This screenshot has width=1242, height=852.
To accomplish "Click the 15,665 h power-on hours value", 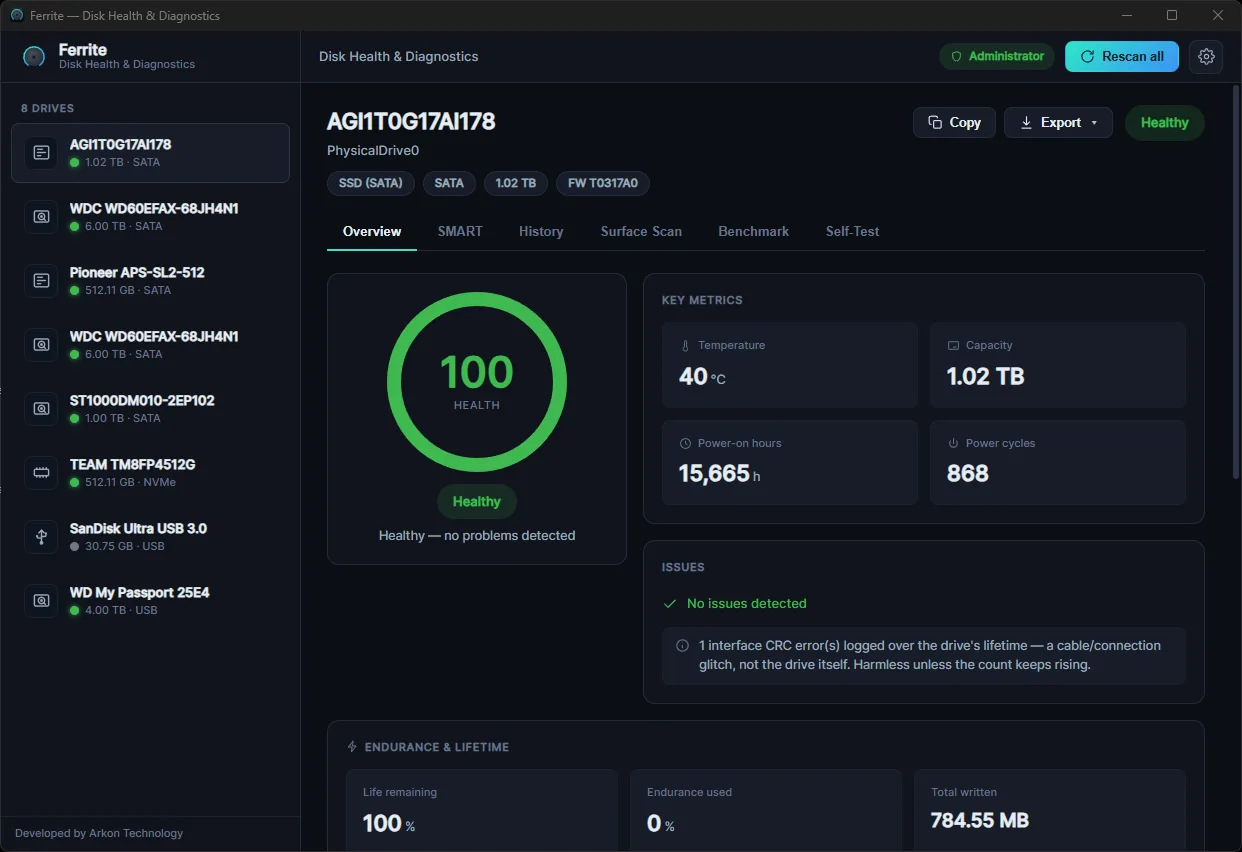I will click(x=720, y=473).
